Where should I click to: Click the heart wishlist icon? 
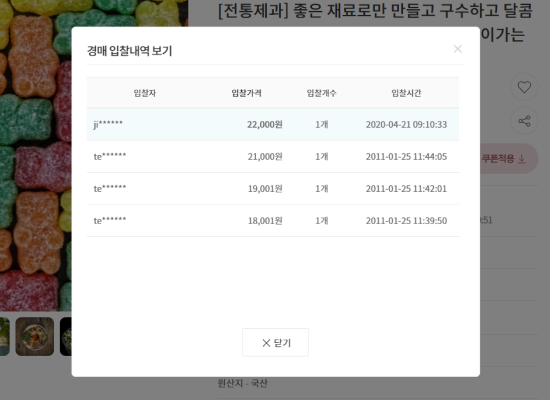coord(524,87)
